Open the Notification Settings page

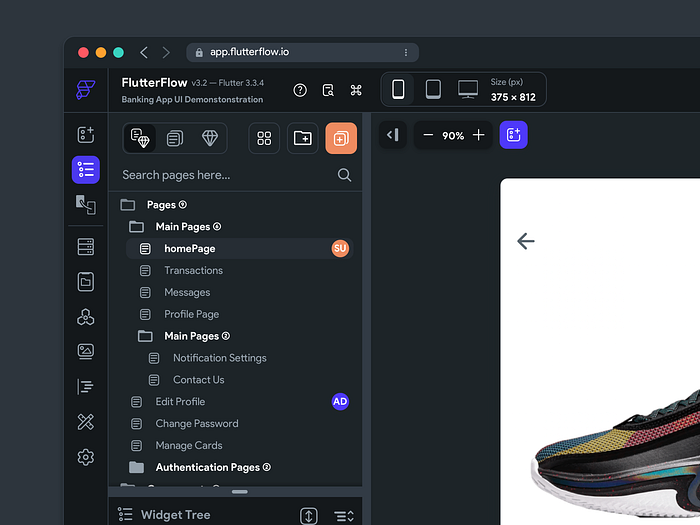pyautogui.click(x=219, y=358)
